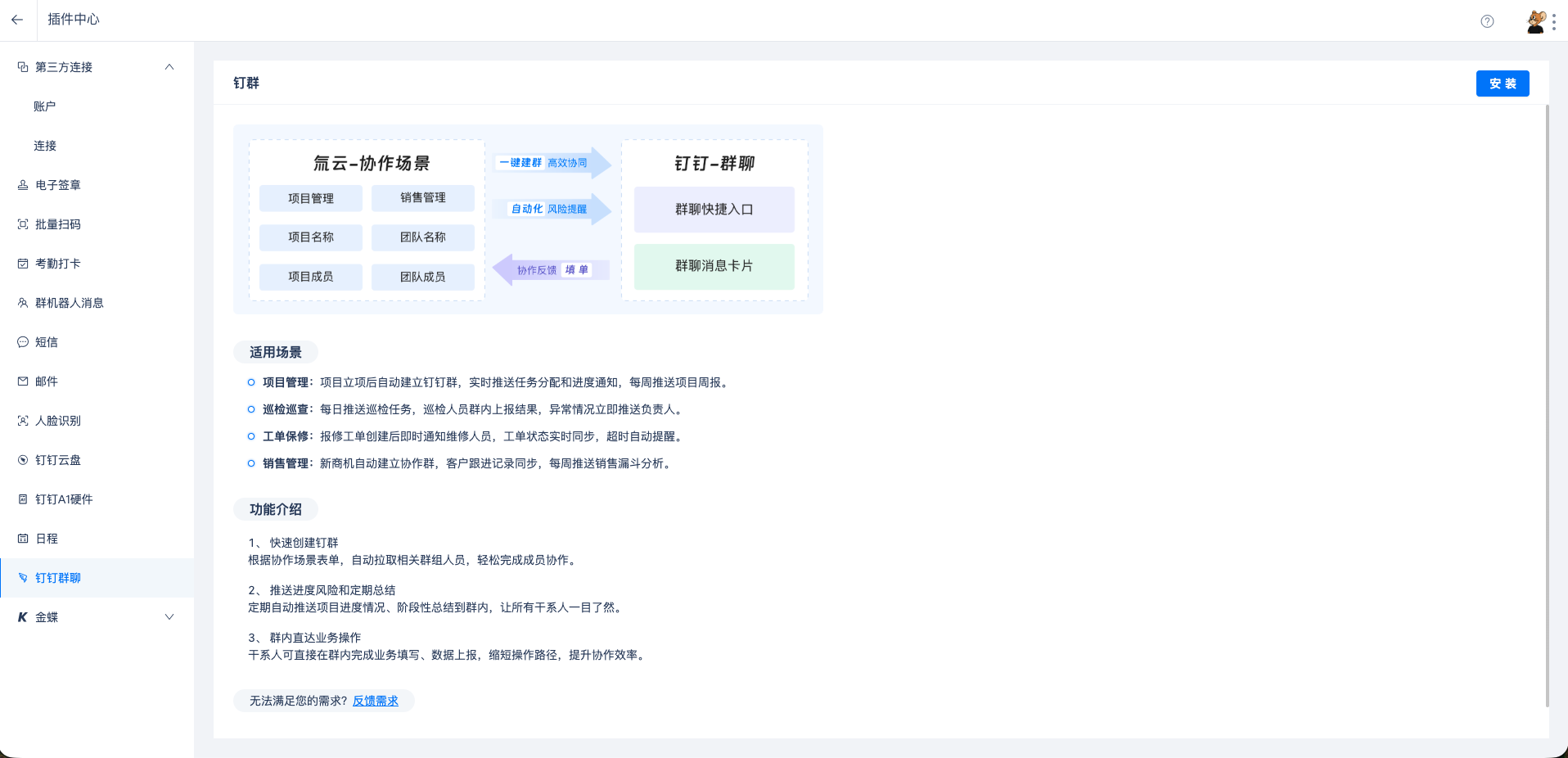Select 邮件 in the sidebar
The height and width of the screenshot is (758, 1568).
point(97,381)
